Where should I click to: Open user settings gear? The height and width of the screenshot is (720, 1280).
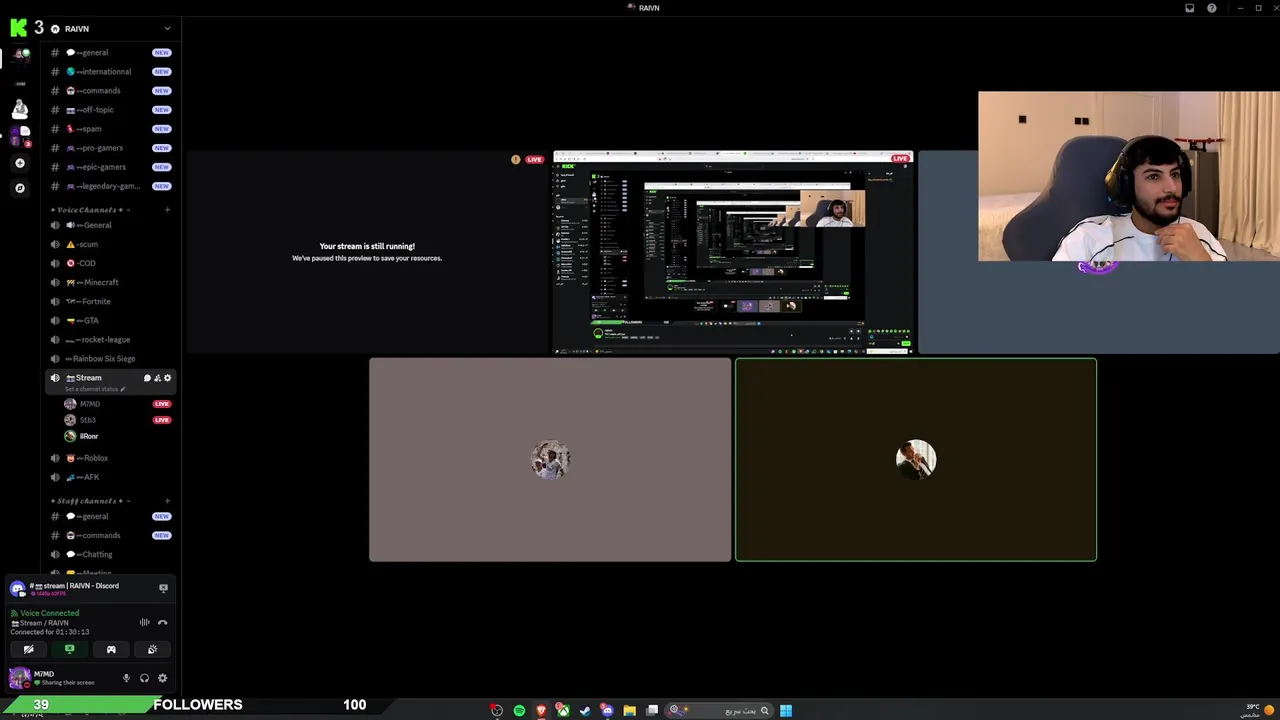pyautogui.click(x=162, y=678)
